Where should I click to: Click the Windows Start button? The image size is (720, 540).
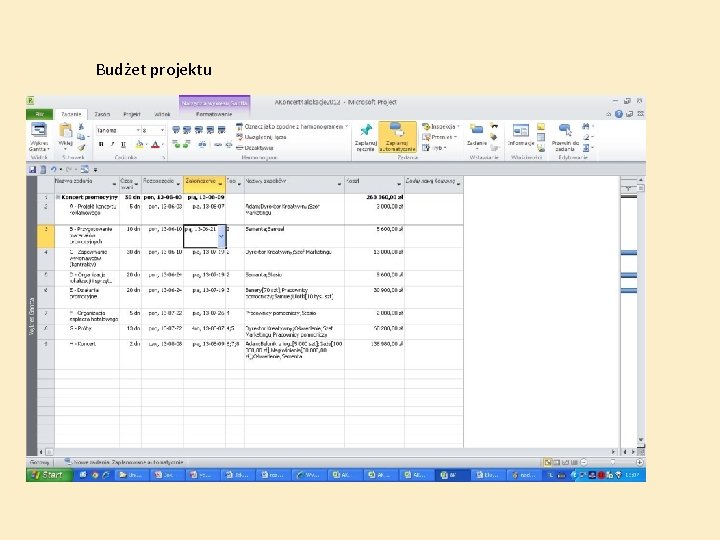click(49, 475)
